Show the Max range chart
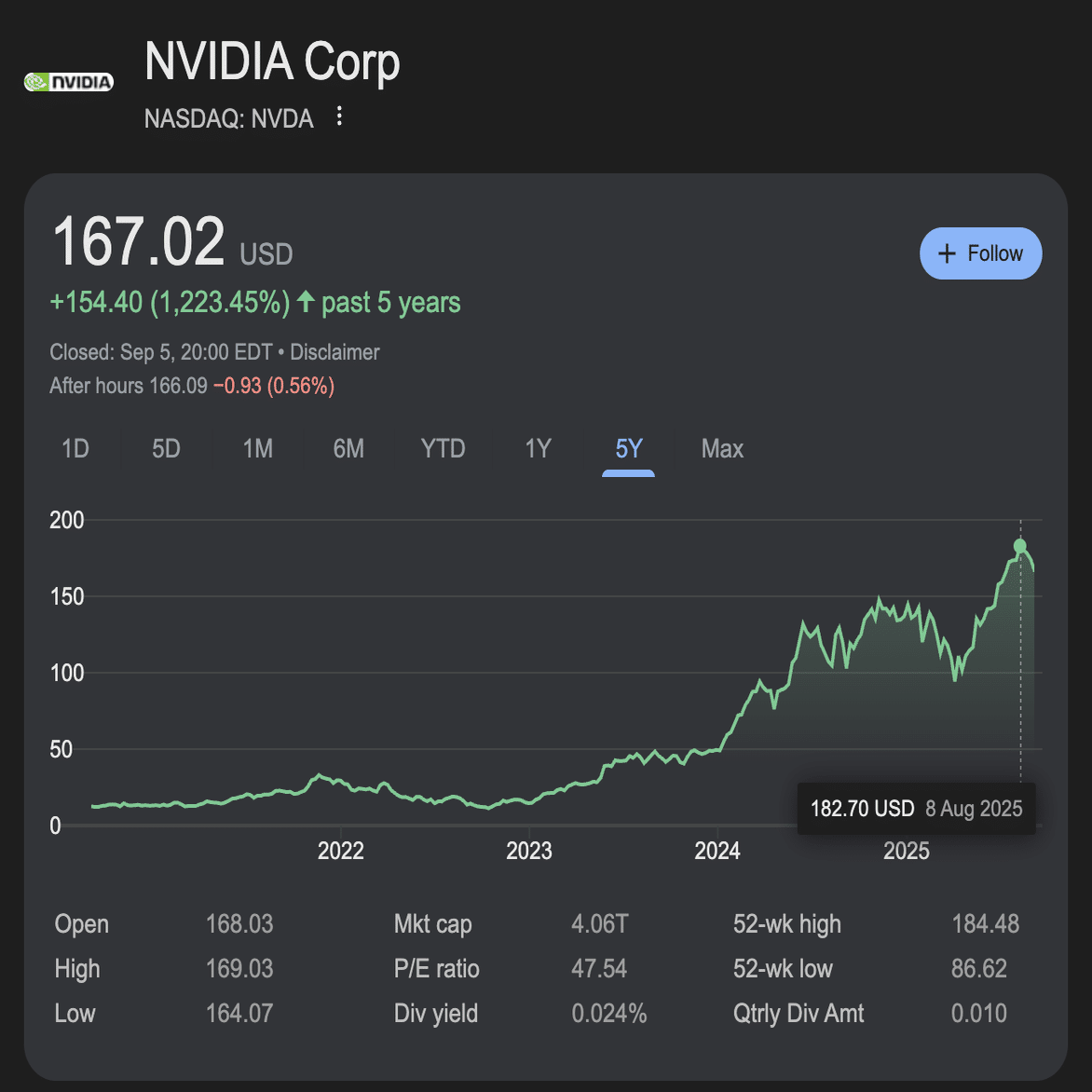Viewport: 1092px width, 1092px height. pos(722,449)
